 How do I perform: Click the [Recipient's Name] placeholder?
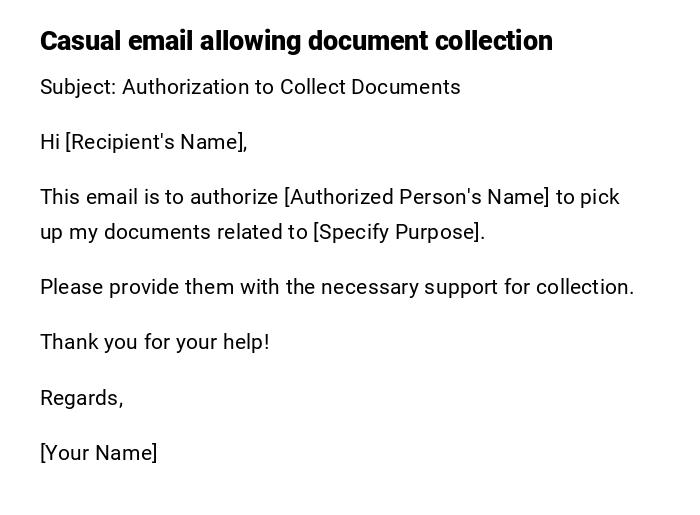tap(156, 142)
